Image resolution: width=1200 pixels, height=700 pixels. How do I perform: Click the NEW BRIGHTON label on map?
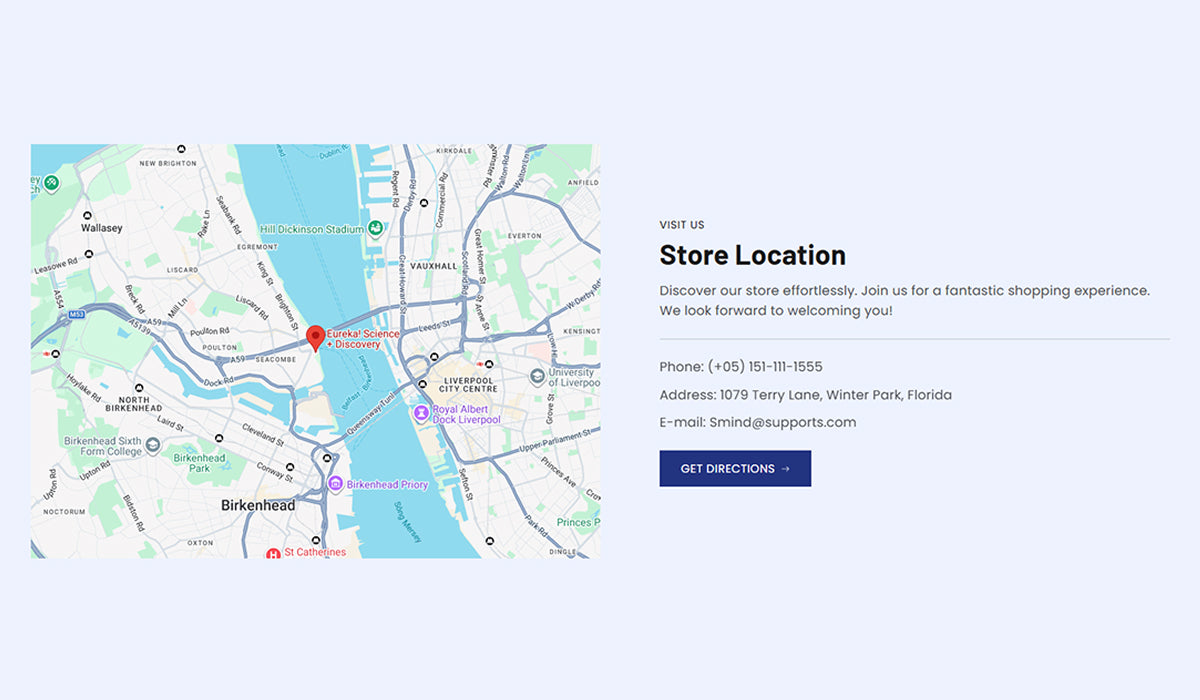pyautogui.click(x=168, y=163)
